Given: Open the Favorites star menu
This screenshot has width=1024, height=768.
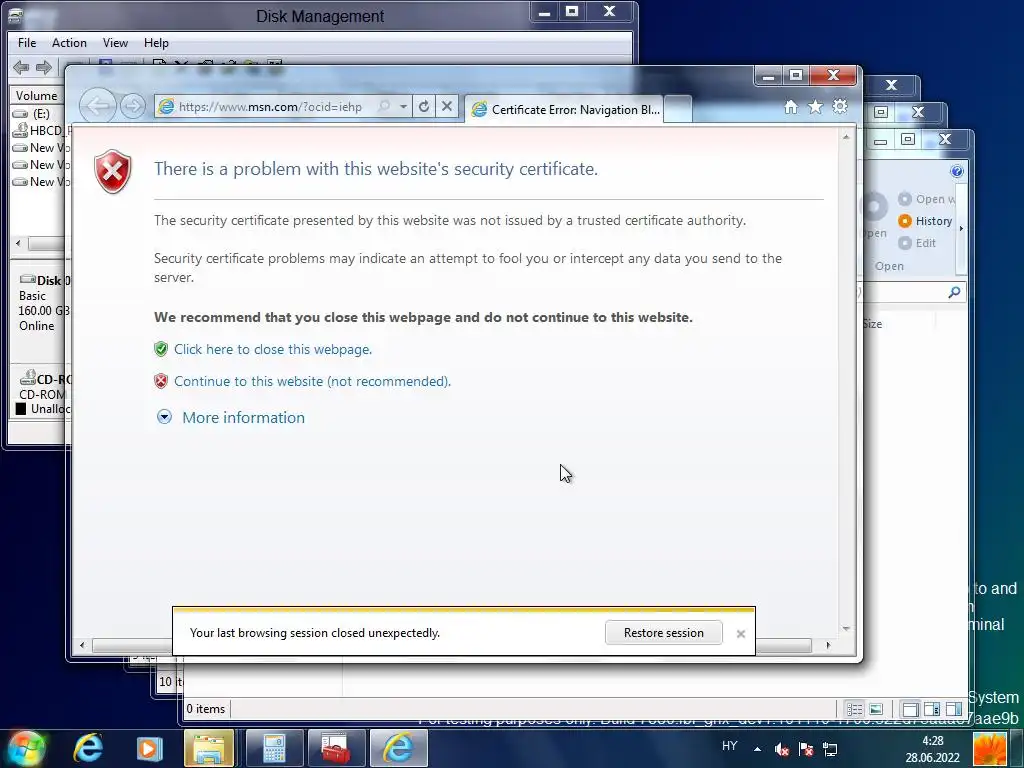Looking at the screenshot, I should coord(816,107).
